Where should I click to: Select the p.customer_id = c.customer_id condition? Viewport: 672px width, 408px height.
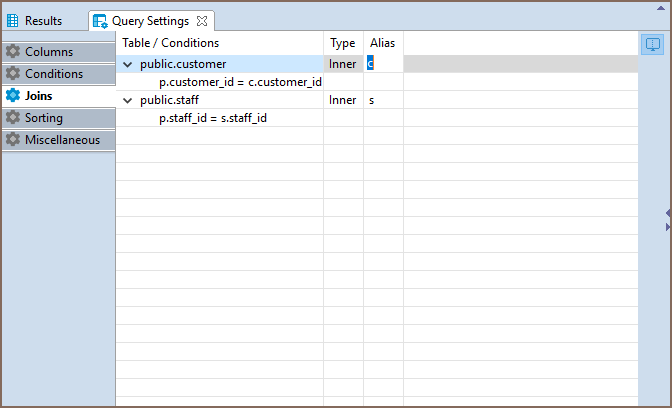240,82
